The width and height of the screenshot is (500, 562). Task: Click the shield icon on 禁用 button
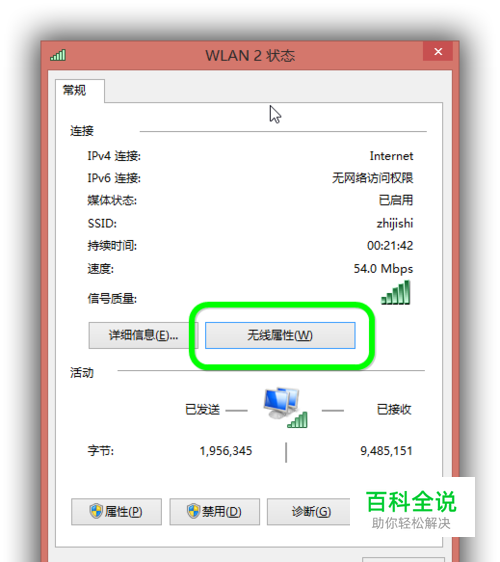(x=194, y=511)
